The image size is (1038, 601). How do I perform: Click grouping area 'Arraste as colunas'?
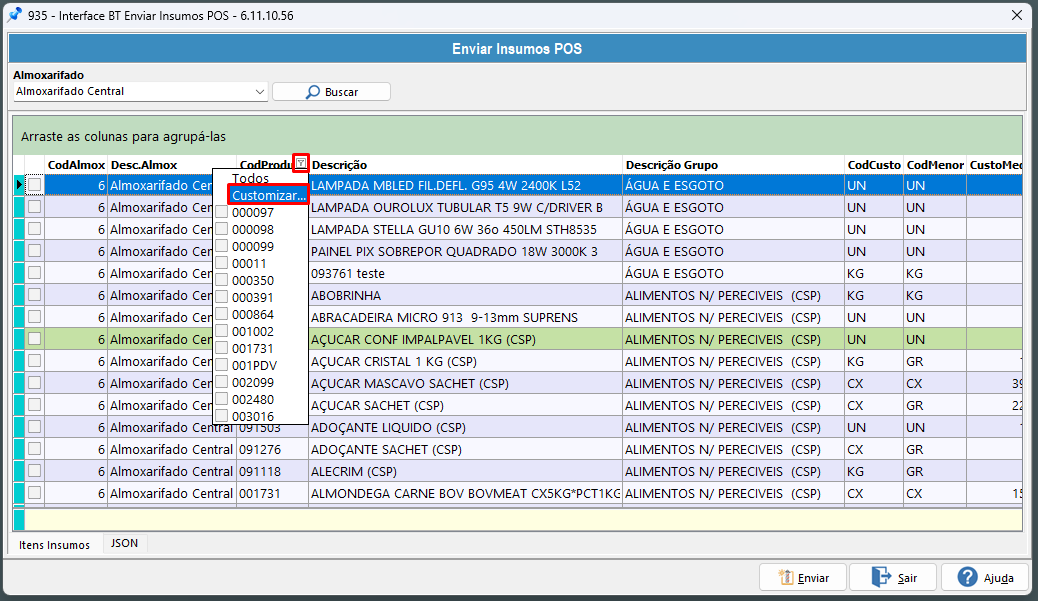point(518,136)
